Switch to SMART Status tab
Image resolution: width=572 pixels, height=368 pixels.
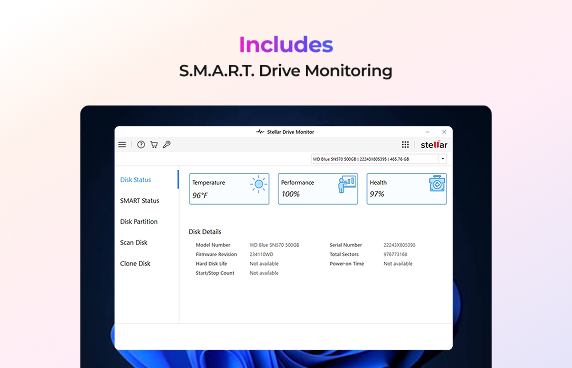click(x=140, y=201)
